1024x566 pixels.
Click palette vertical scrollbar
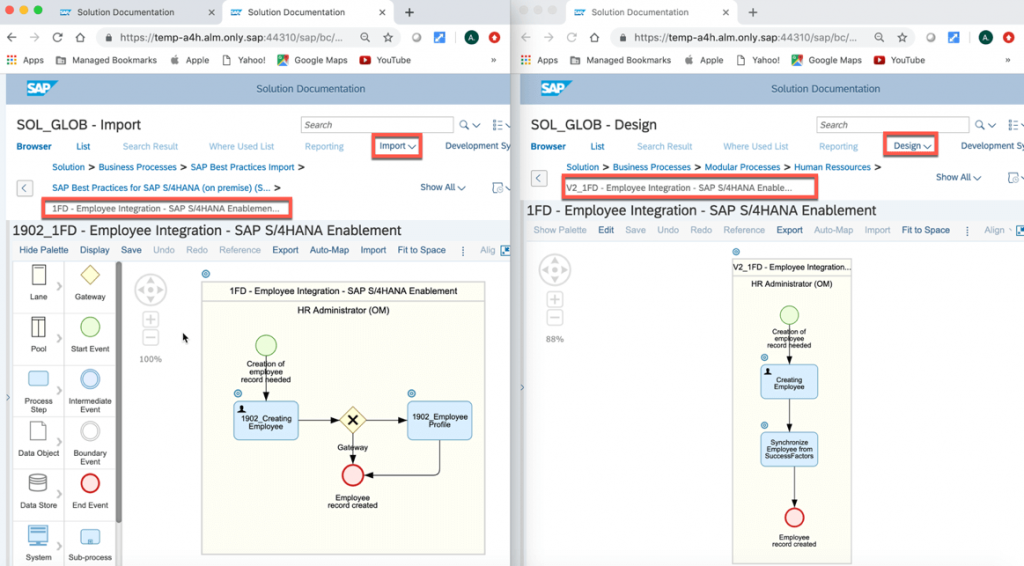[118, 392]
